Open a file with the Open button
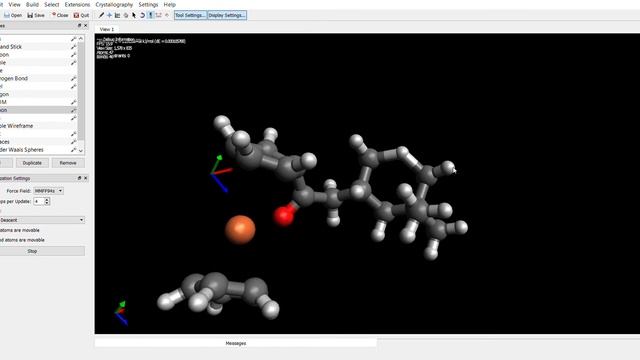640x360 pixels. pos(13,15)
